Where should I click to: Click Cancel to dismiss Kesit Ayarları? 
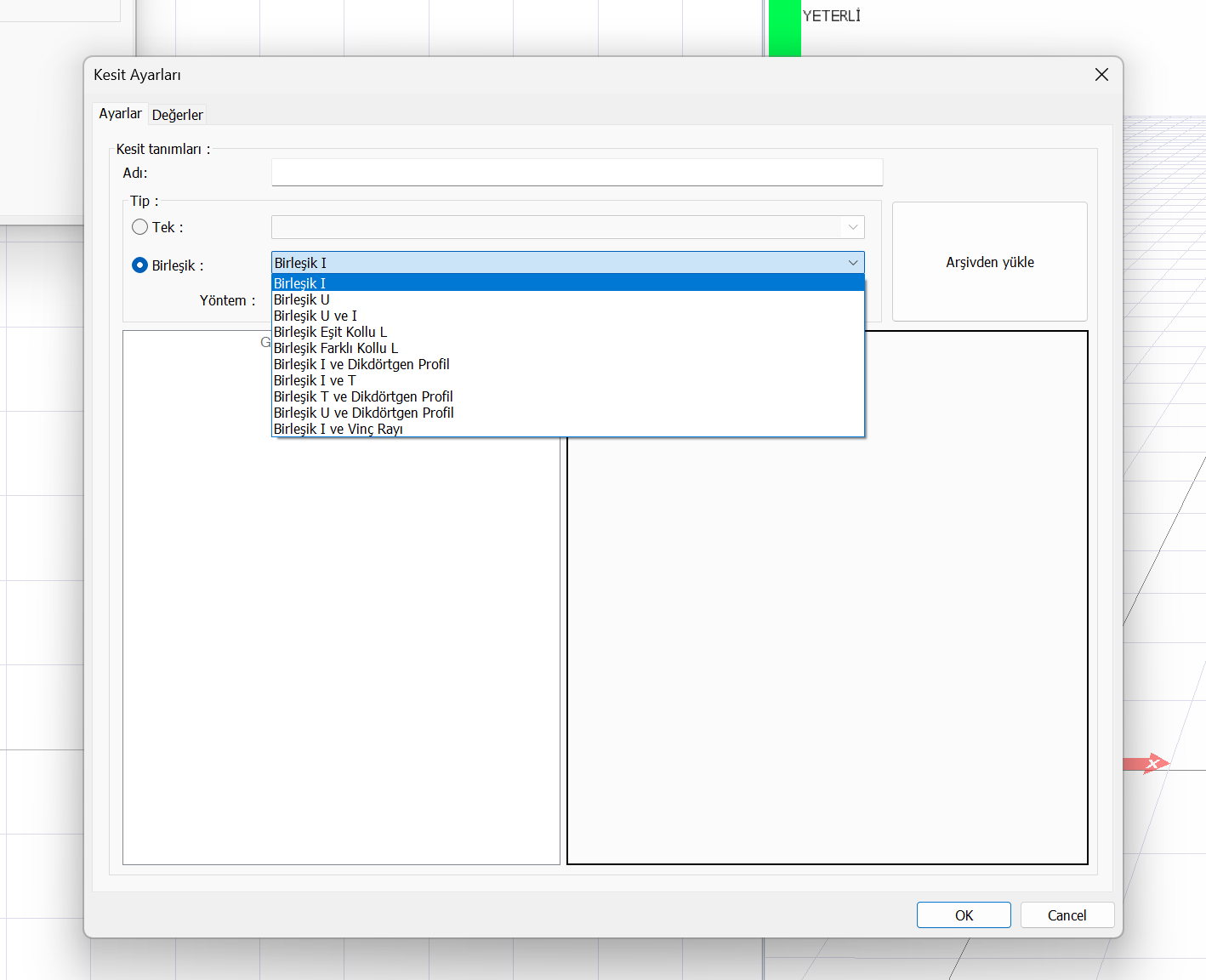pyautogui.click(x=1067, y=915)
